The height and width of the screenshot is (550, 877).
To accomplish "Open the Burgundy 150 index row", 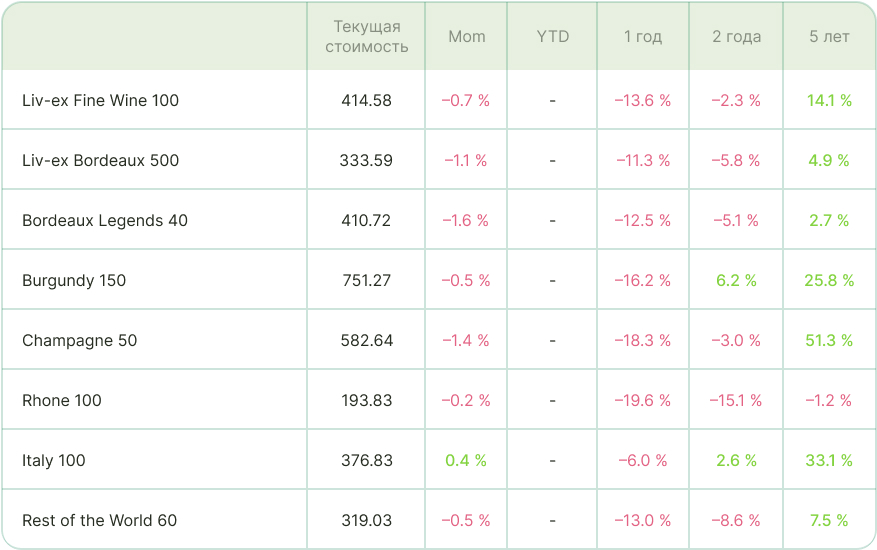I will point(74,280).
